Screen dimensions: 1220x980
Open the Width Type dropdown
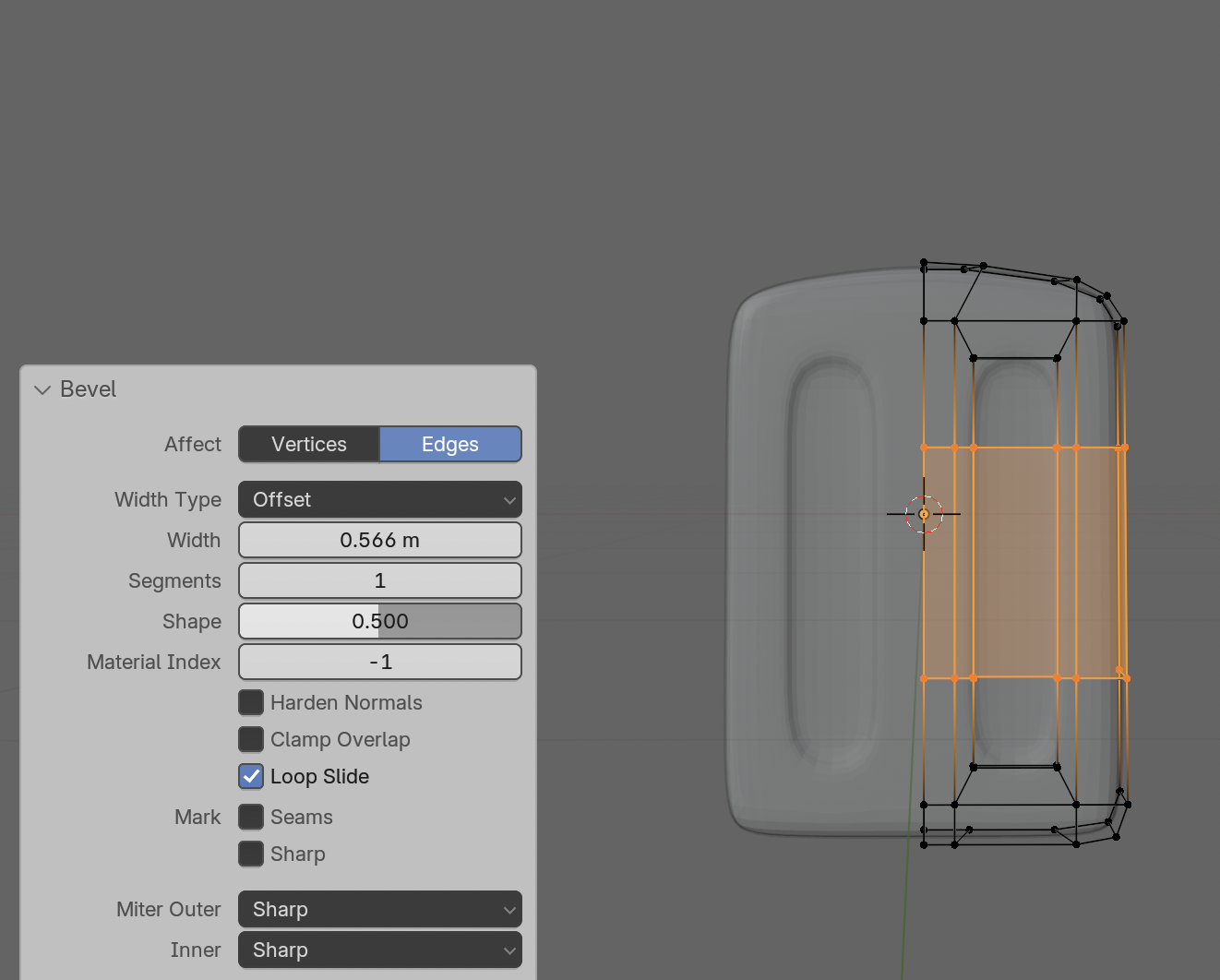click(379, 499)
